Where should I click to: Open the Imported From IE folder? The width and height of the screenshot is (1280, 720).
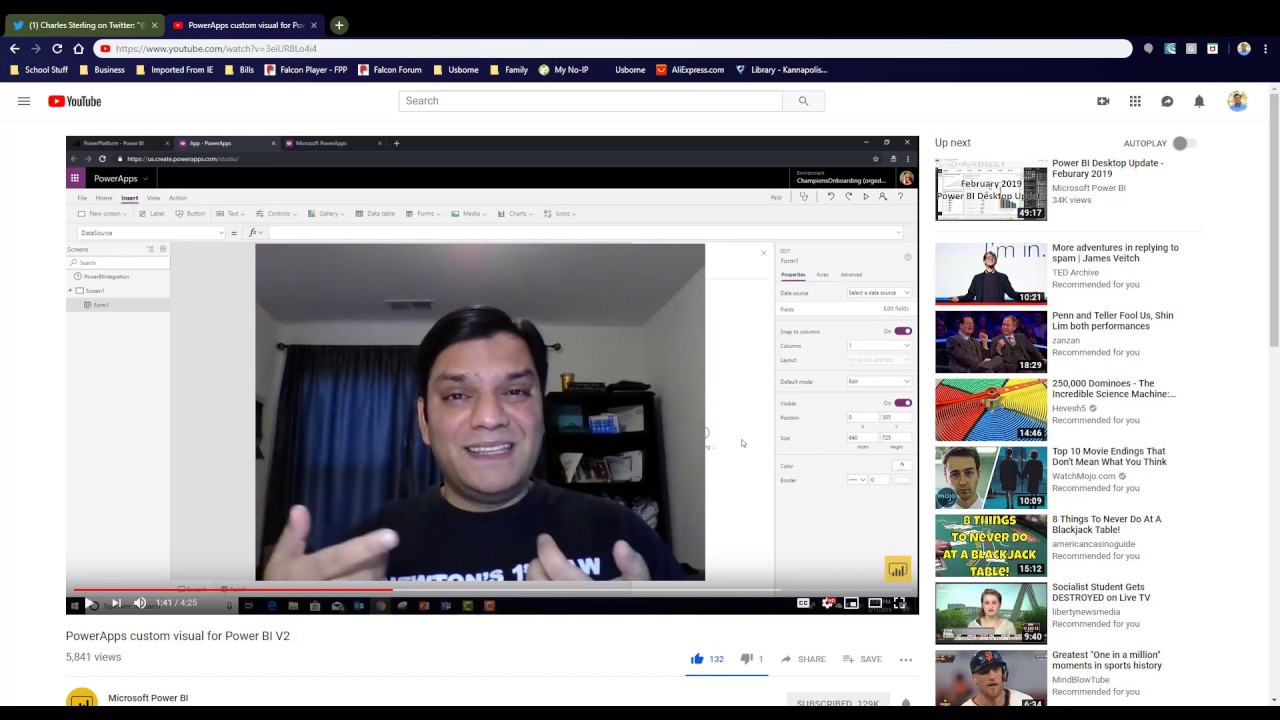tap(174, 70)
